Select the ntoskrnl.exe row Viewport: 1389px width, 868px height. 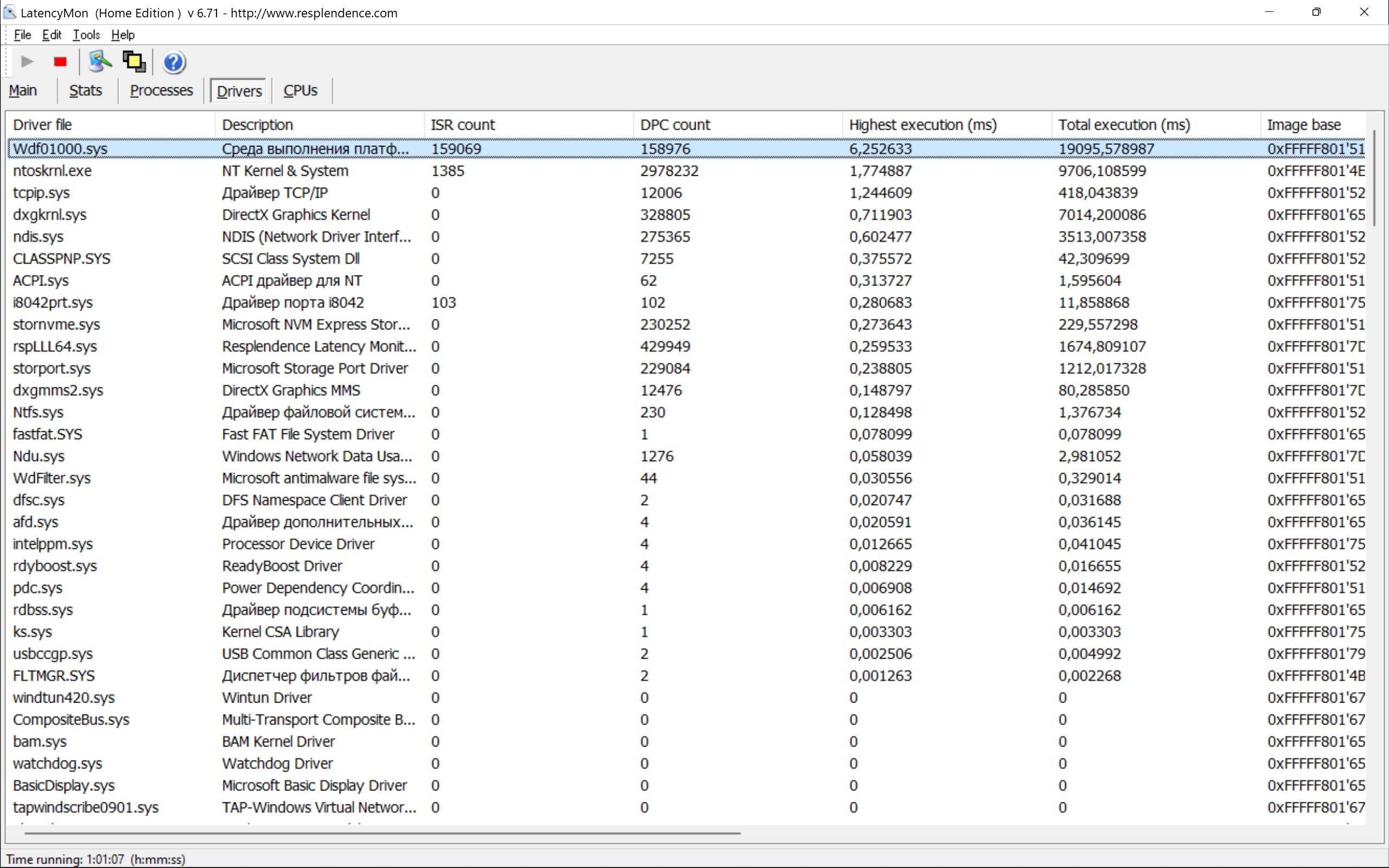[686, 170]
